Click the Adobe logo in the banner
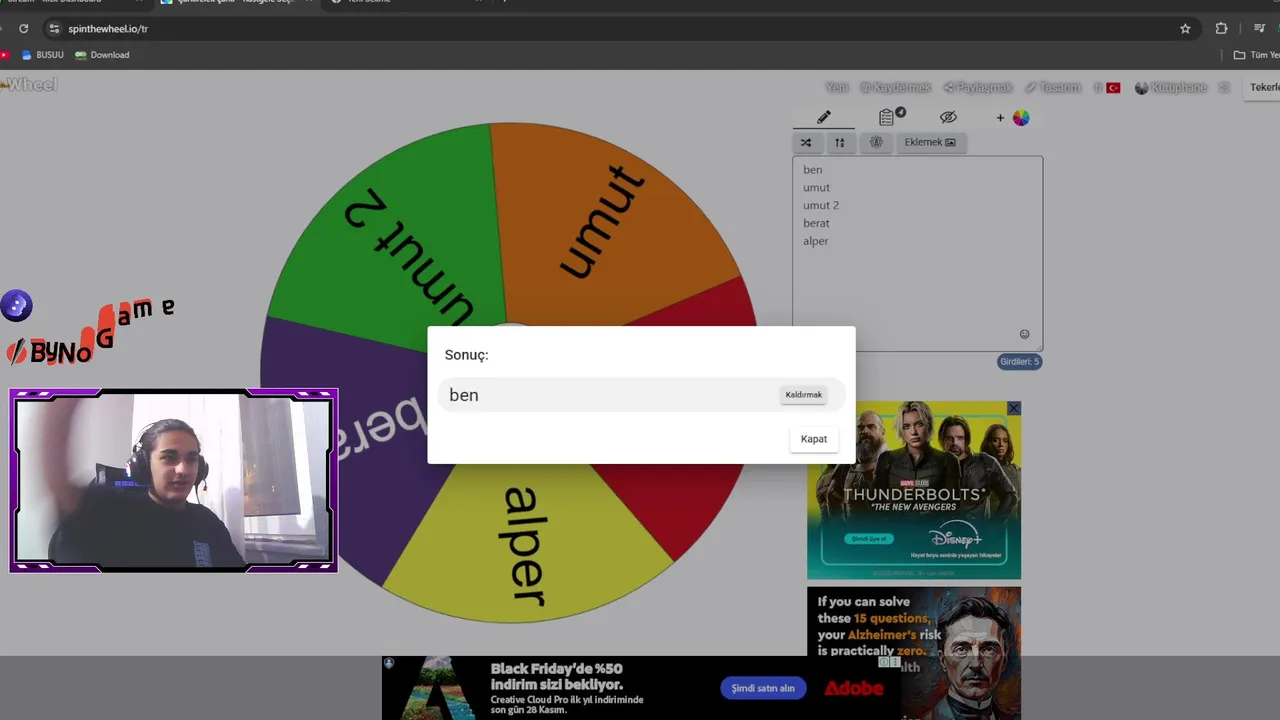 (x=853, y=688)
